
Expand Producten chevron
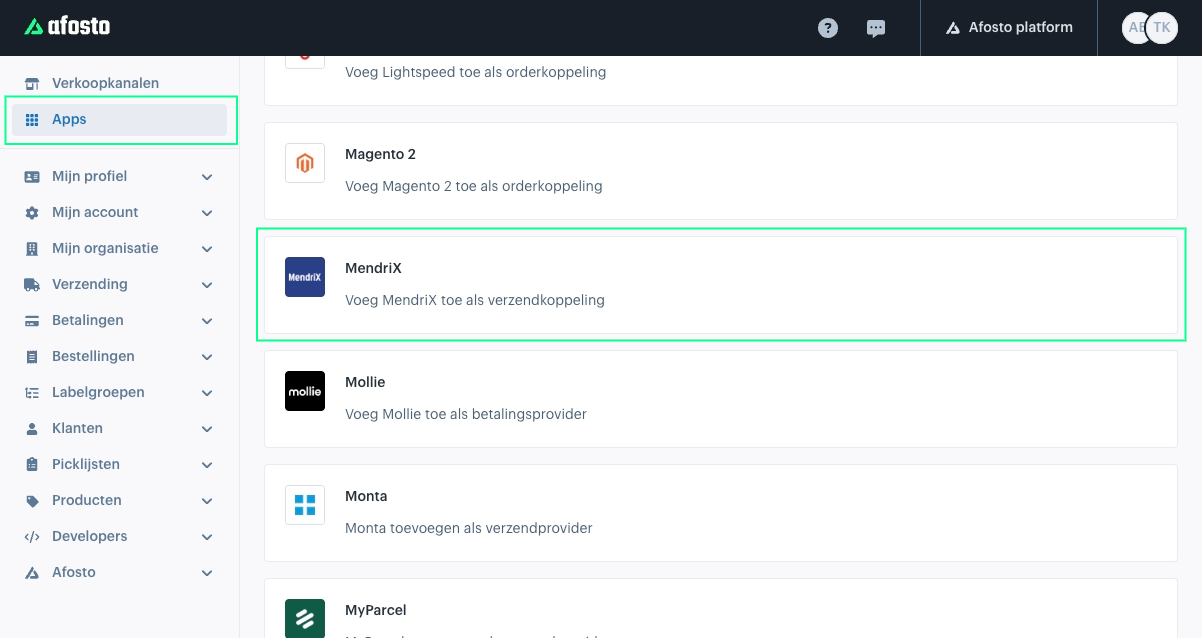[207, 501]
